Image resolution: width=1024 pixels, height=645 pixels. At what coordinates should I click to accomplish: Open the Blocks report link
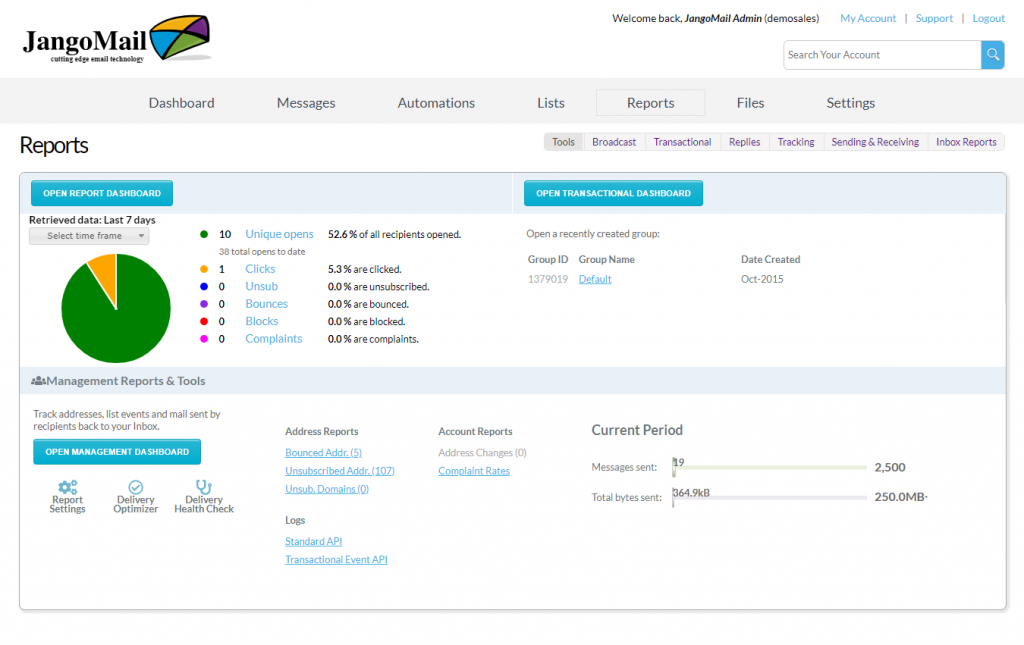coord(262,321)
